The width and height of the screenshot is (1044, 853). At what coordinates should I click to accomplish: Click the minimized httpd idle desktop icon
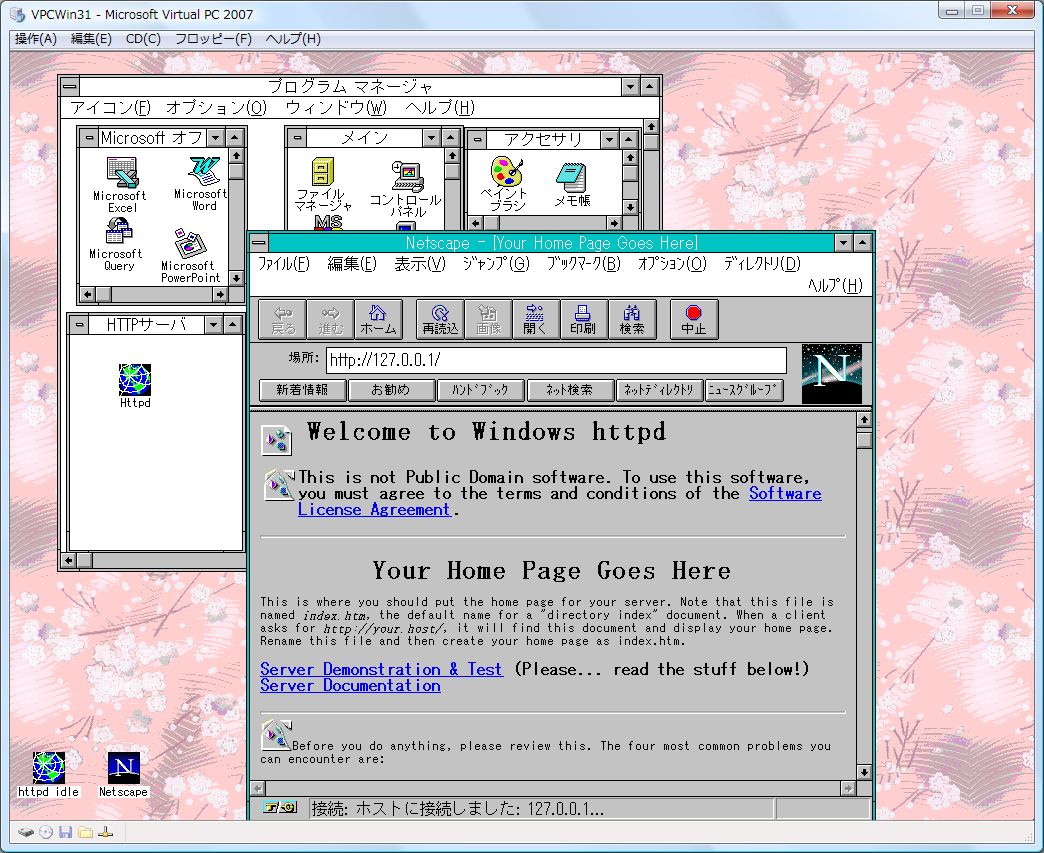[49, 768]
